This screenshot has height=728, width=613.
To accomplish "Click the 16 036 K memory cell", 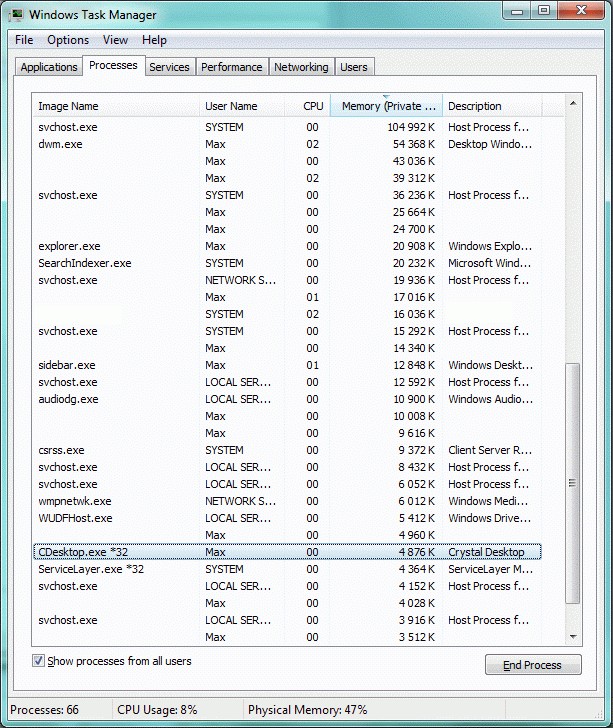I will point(414,314).
